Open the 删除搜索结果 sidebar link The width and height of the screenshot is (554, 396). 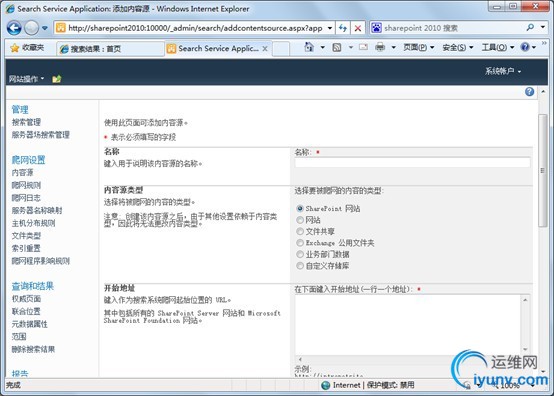33,349
